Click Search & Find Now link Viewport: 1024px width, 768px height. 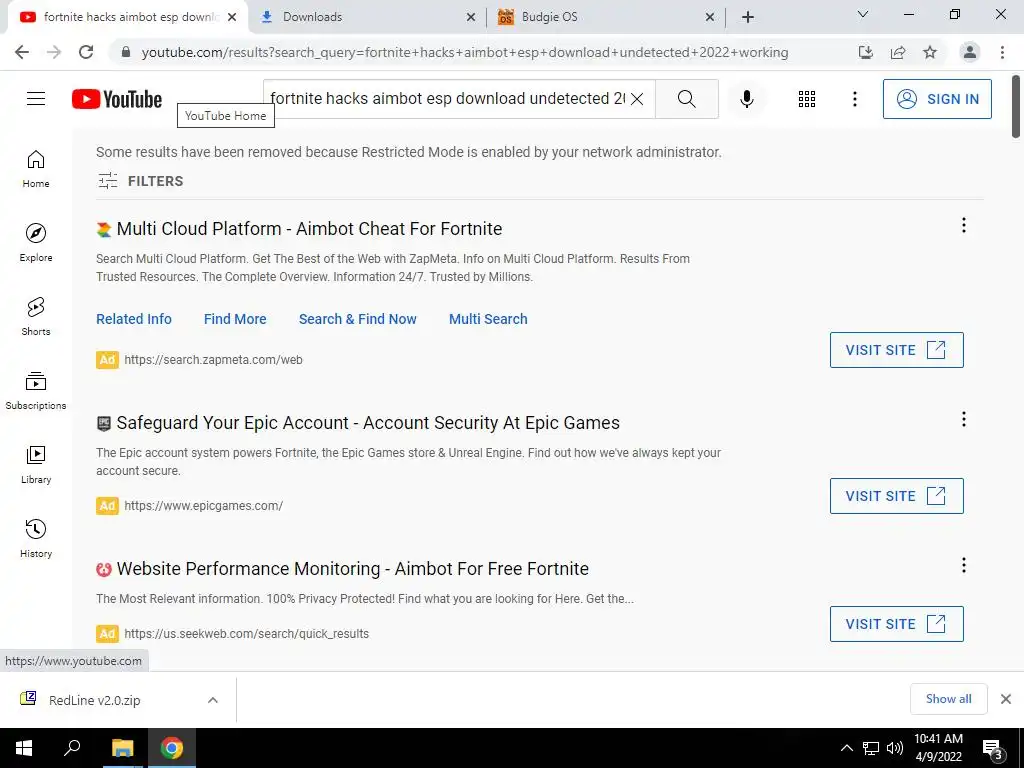[358, 319]
